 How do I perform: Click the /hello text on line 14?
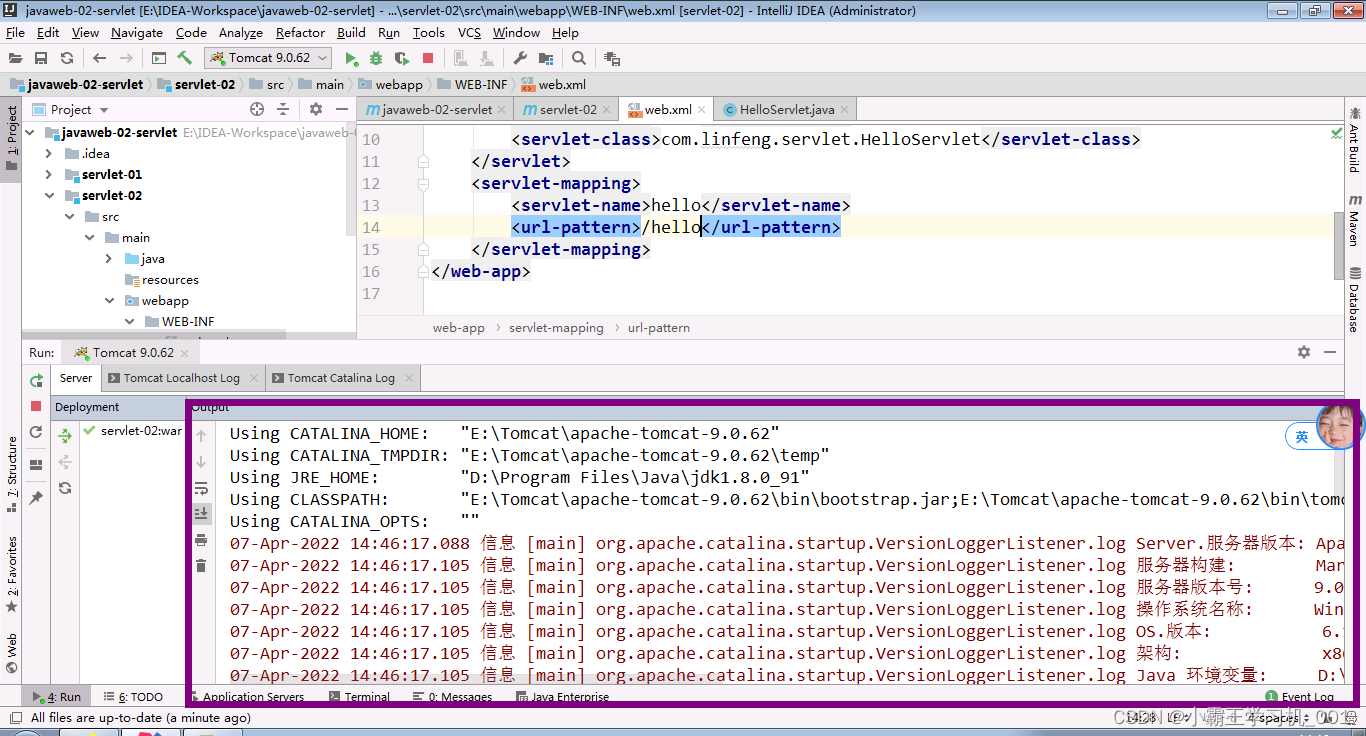tap(671, 227)
